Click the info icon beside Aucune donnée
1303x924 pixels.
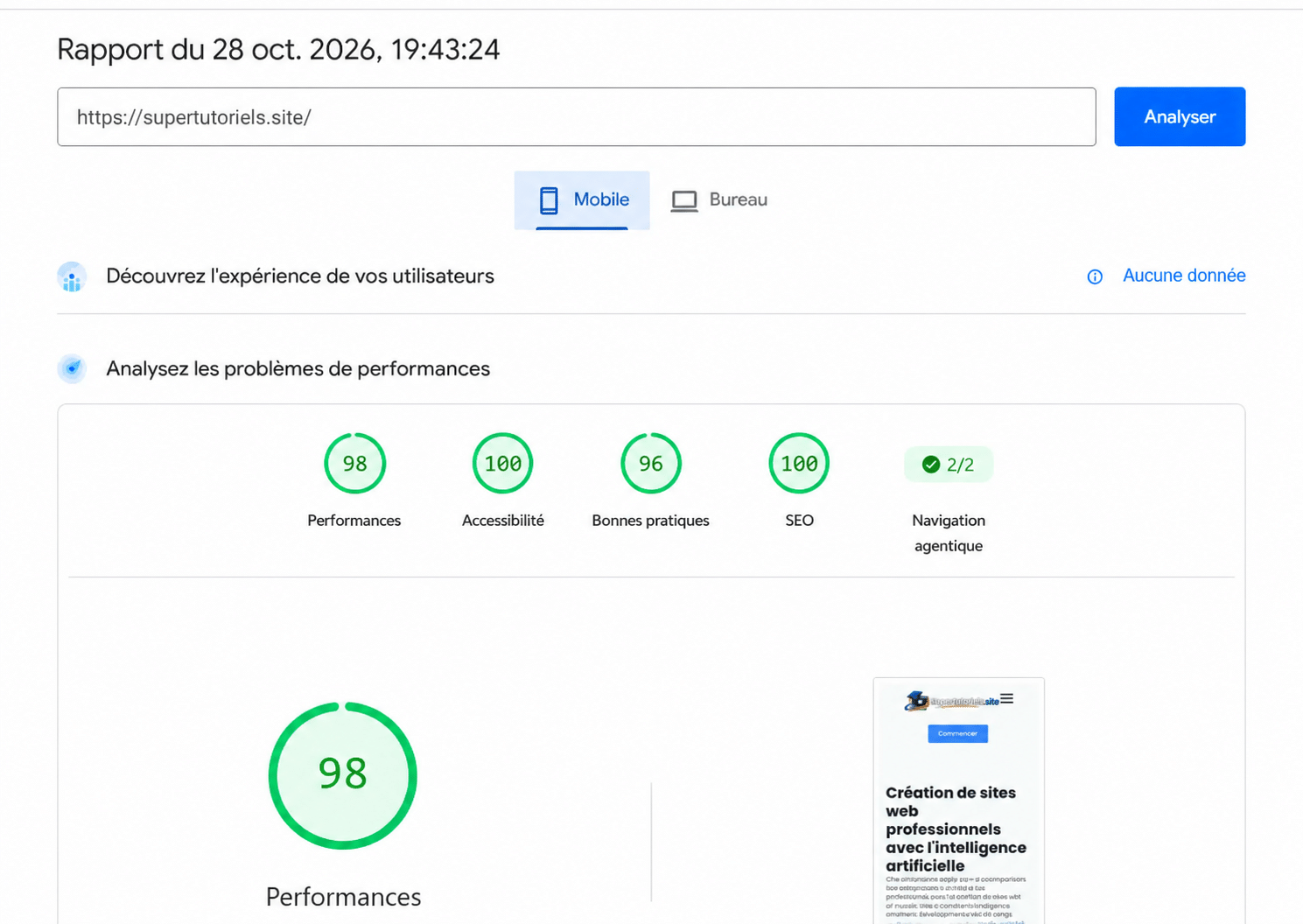click(1095, 276)
